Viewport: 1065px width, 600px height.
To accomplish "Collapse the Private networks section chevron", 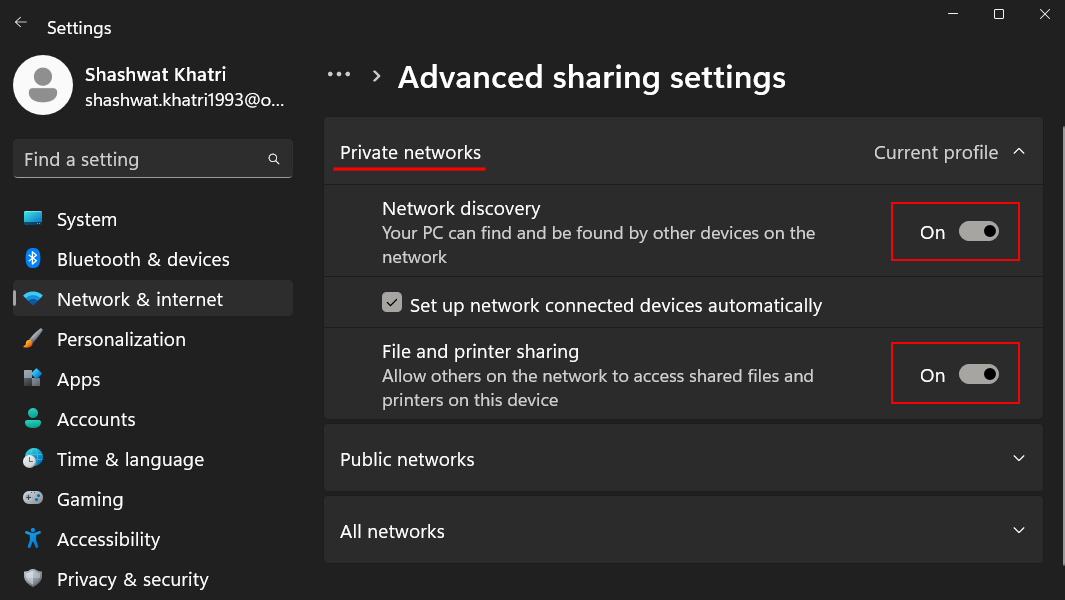I will click(1019, 152).
